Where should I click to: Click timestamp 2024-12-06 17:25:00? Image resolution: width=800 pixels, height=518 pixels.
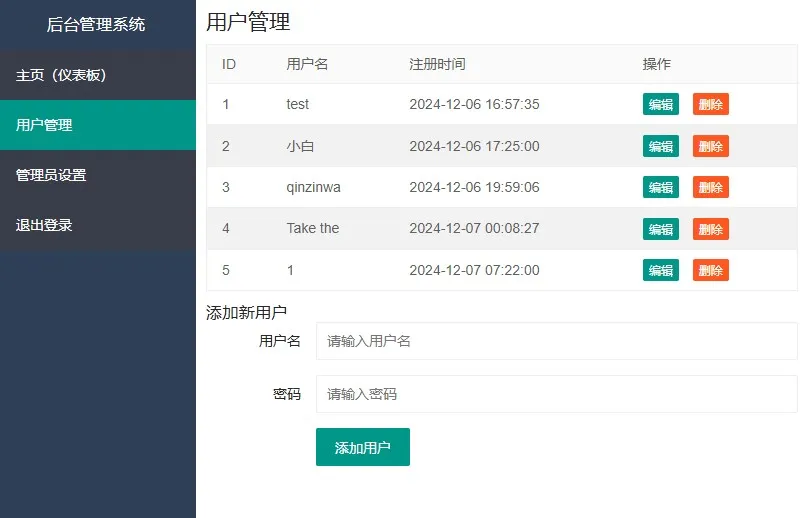click(x=474, y=146)
